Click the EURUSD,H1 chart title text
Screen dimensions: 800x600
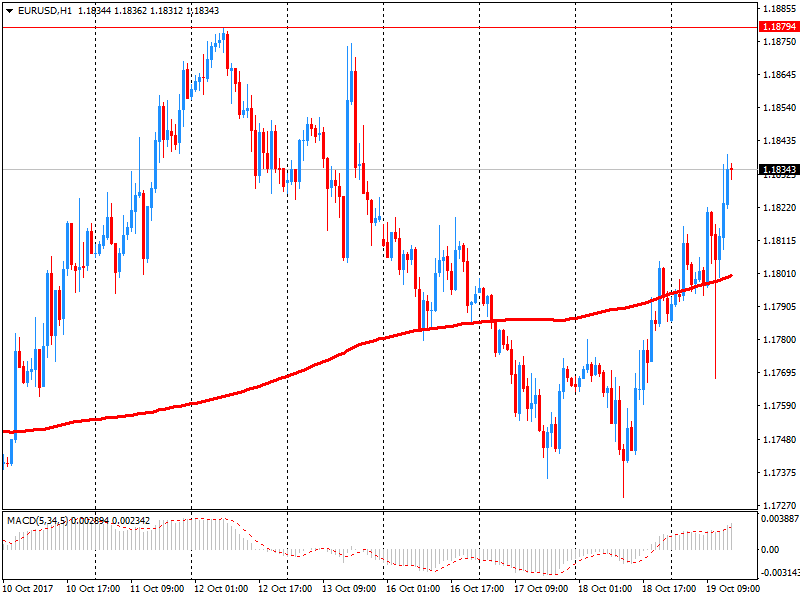tap(44, 11)
